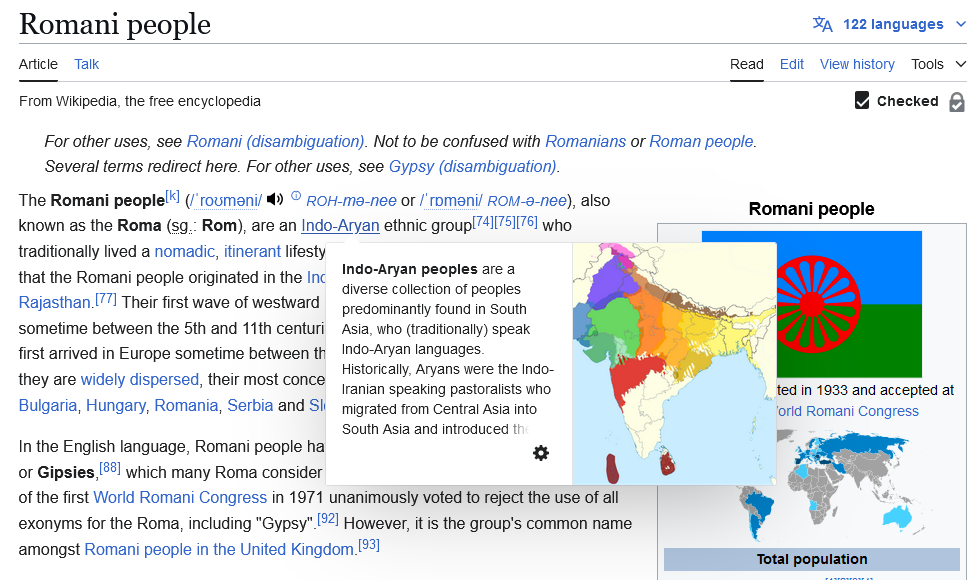This screenshot has height=580, width=974.
Task: Click citation reference [93]
Action: (368, 545)
